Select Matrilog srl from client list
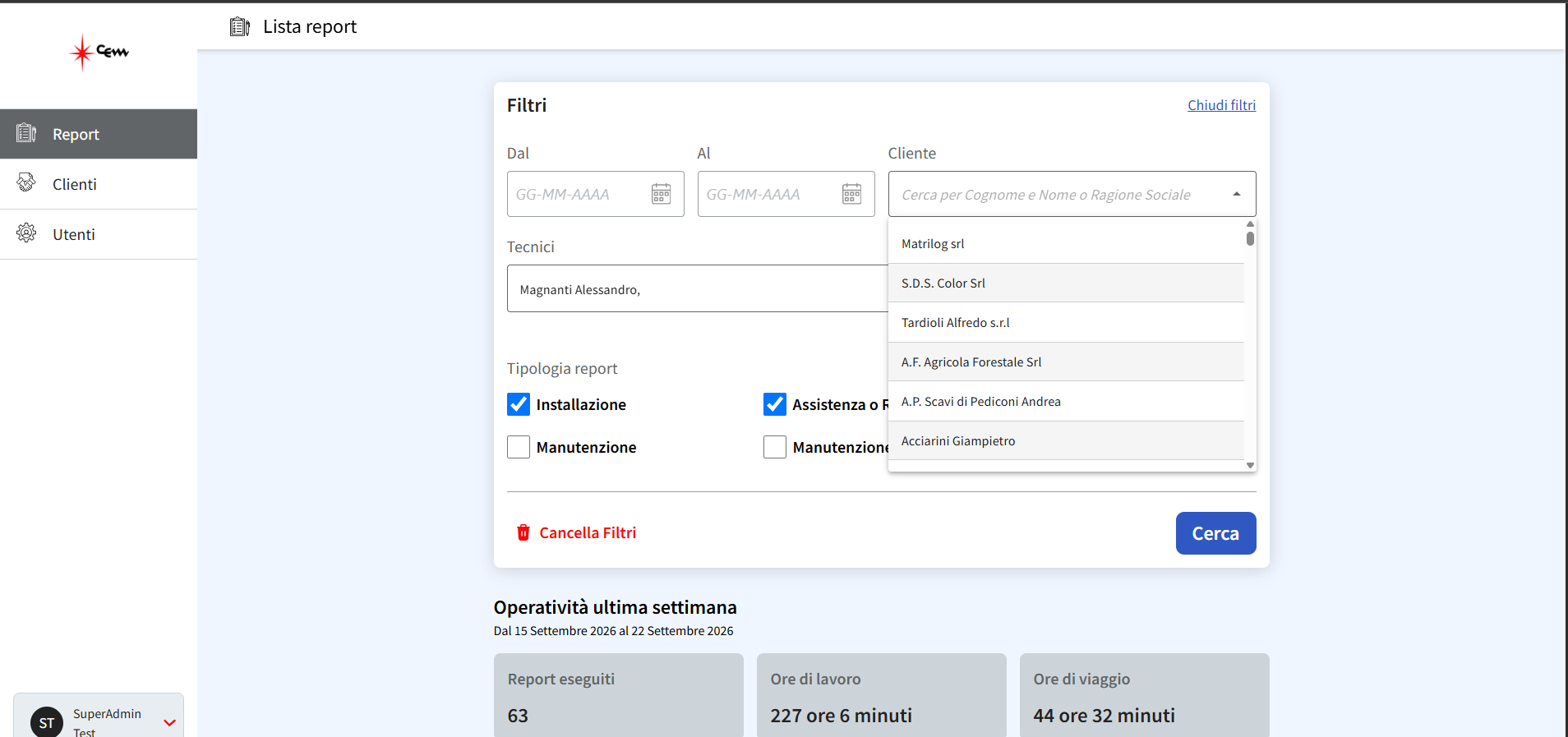This screenshot has width=1568, height=737. (x=1066, y=244)
